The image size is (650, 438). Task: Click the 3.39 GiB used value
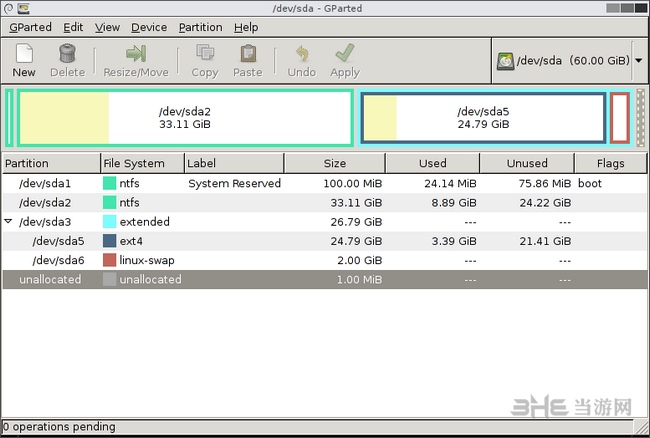(454, 241)
